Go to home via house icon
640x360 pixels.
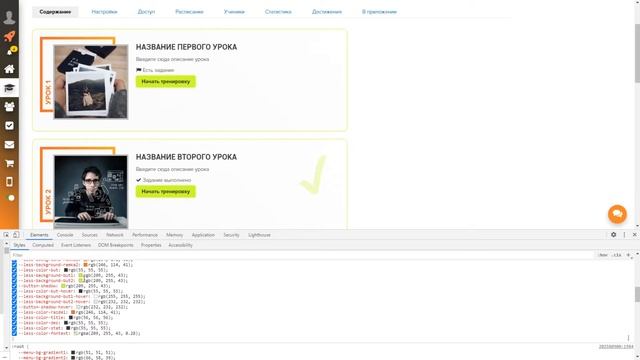[x=9, y=69]
